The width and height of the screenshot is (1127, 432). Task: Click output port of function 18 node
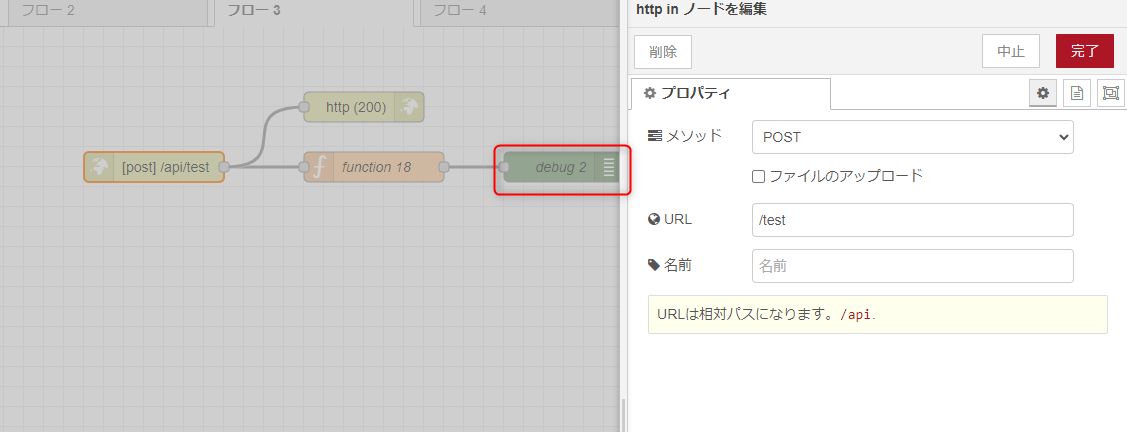tap(443, 167)
